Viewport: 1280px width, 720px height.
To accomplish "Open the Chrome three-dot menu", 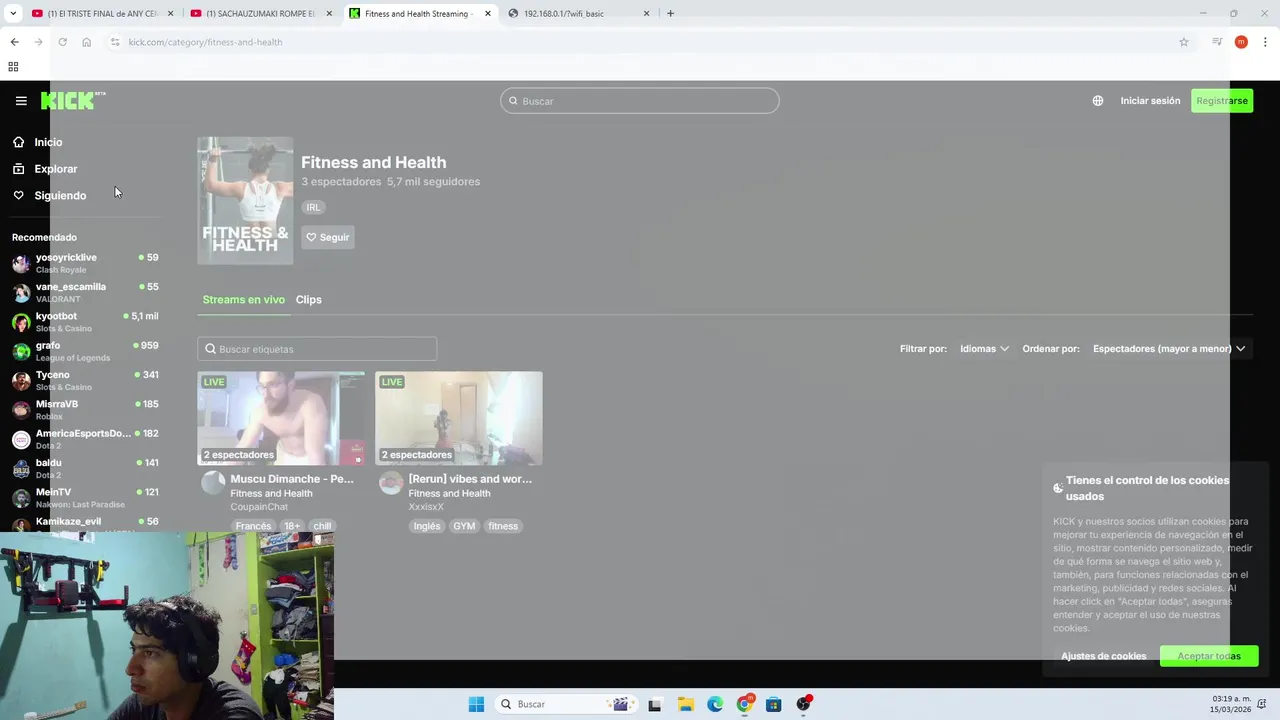I will (x=1266, y=42).
